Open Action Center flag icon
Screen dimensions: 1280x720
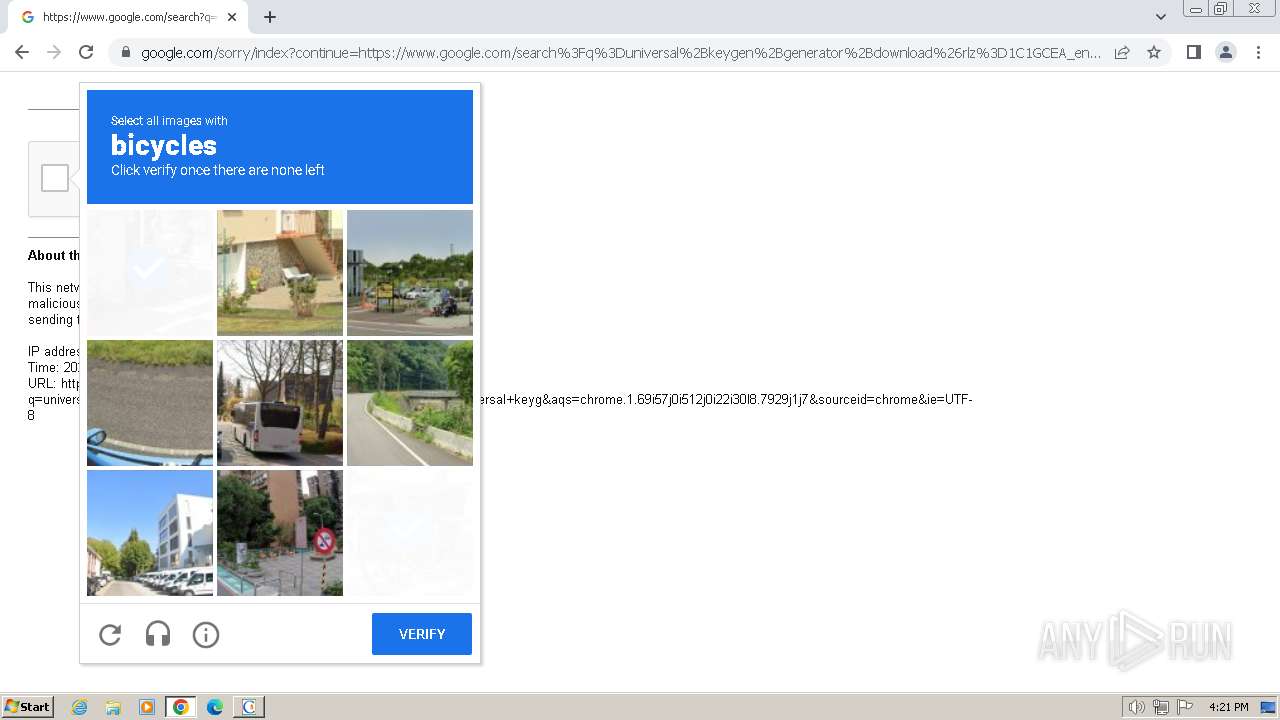click(x=1185, y=707)
